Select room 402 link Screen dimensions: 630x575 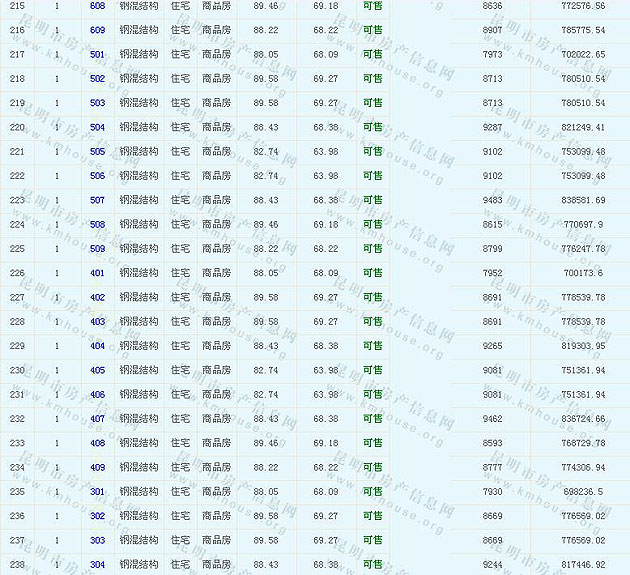point(97,297)
